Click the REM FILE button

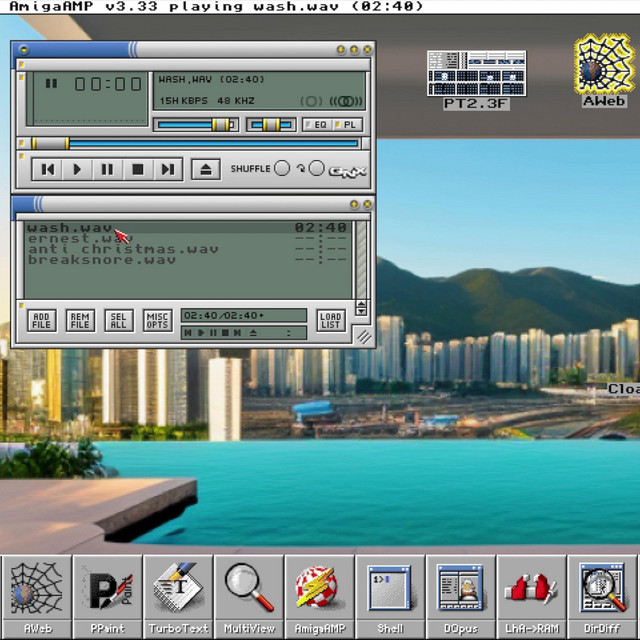click(79, 321)
